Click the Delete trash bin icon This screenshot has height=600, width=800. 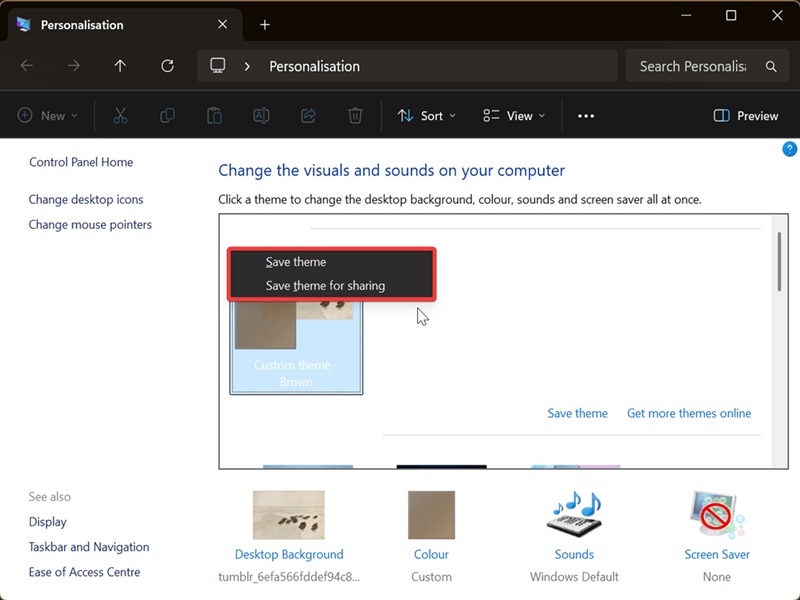coord(355,116)
